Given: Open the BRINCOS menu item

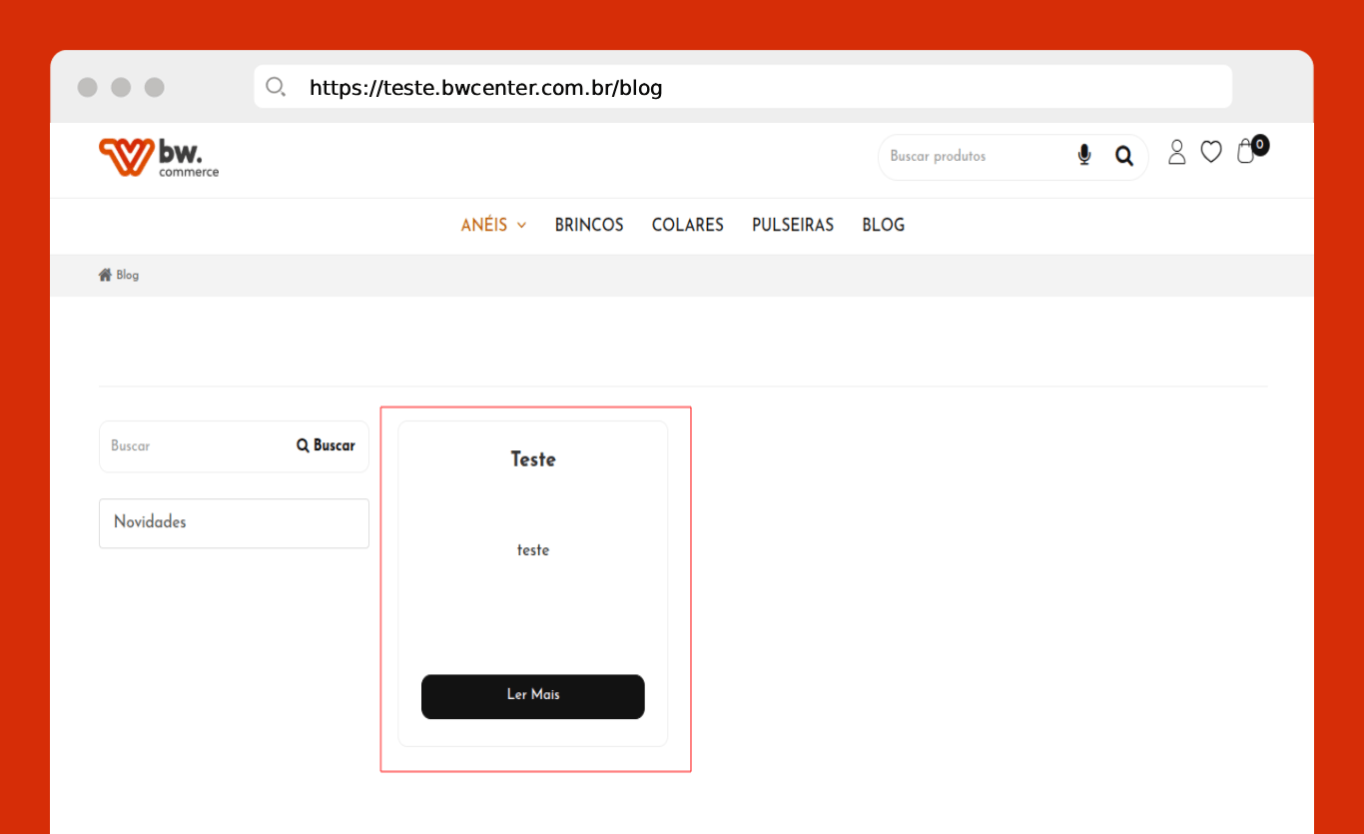Looking at the screenshot, I should (589, 225).
